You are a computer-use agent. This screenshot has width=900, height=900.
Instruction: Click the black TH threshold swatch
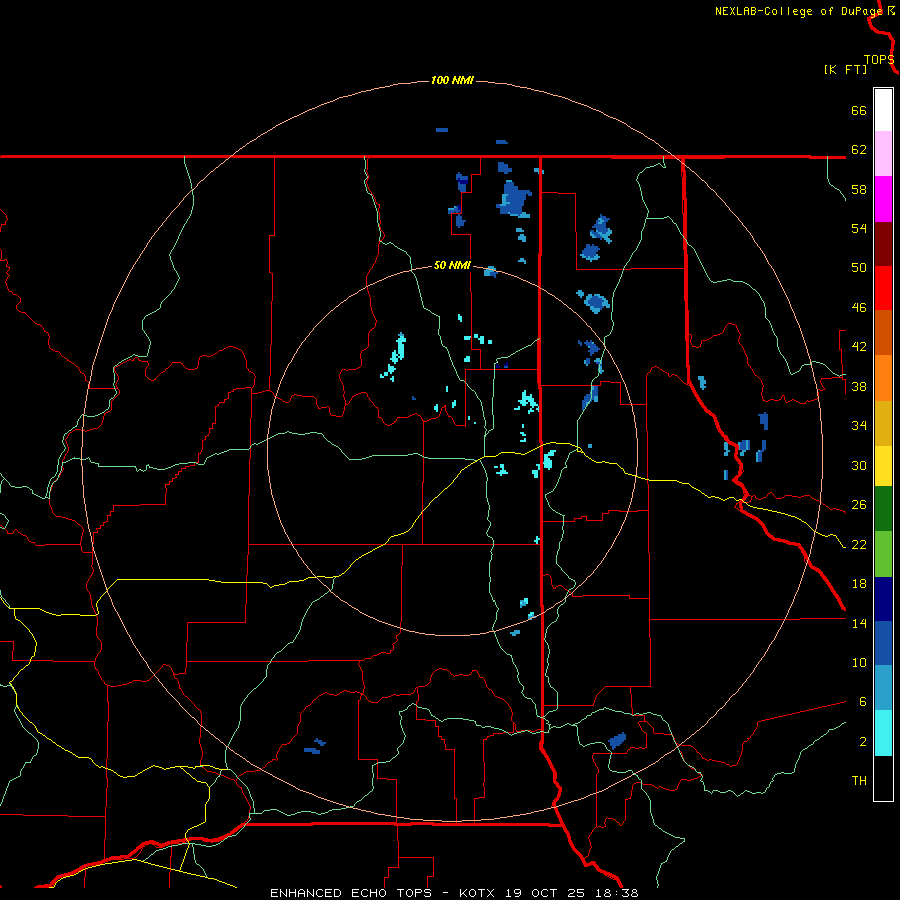click(883, 778)
